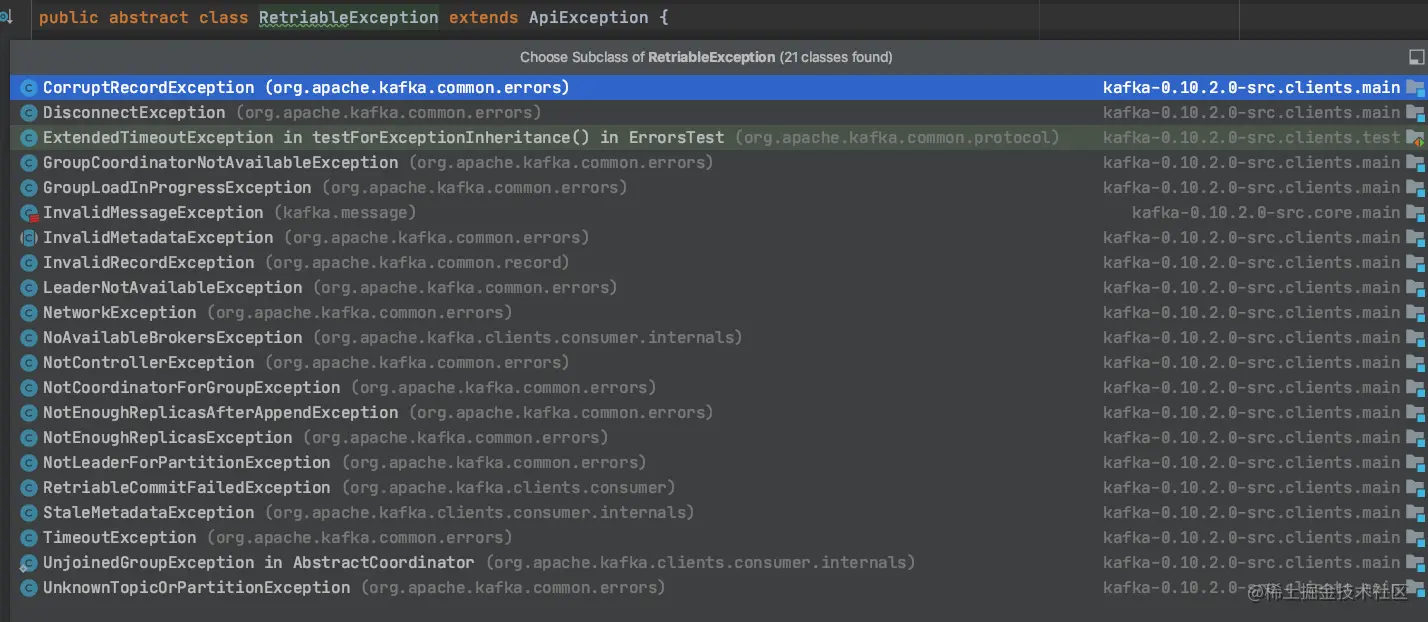Click RetriableException class name in editor
The width and height of the screenshot is (1428, 622).
(x=348, y=18)
